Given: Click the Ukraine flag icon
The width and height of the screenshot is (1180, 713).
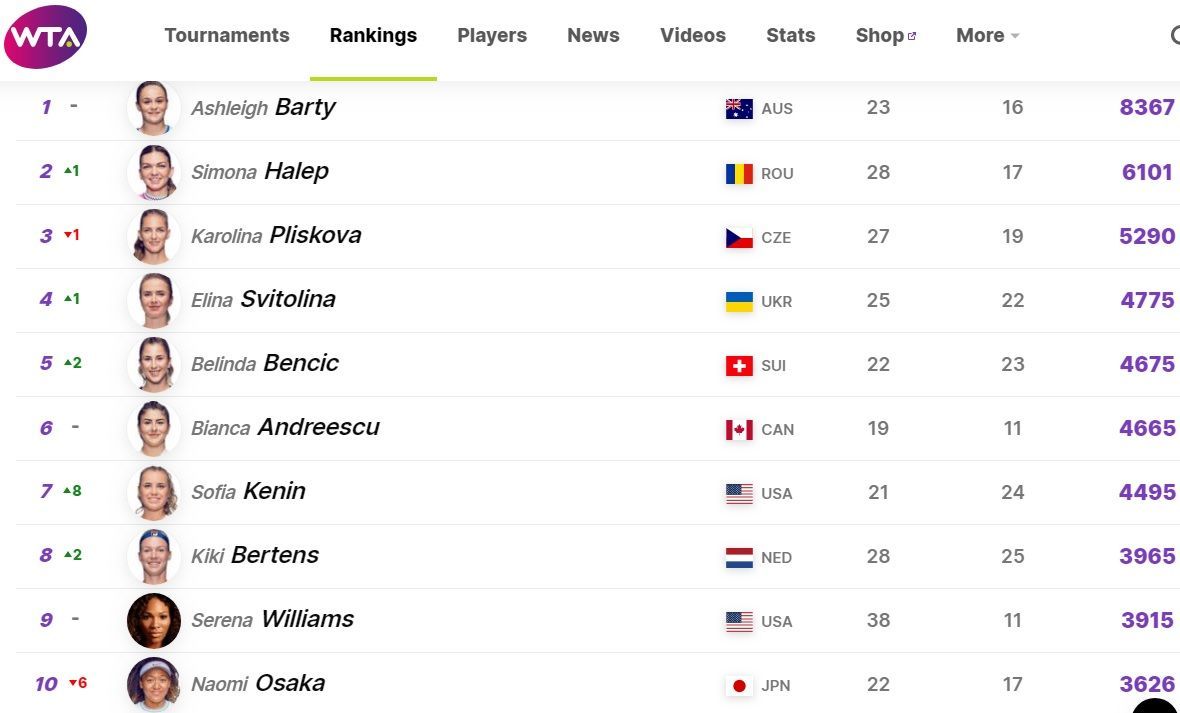Looking at the screenshot, I should point(739,301).
